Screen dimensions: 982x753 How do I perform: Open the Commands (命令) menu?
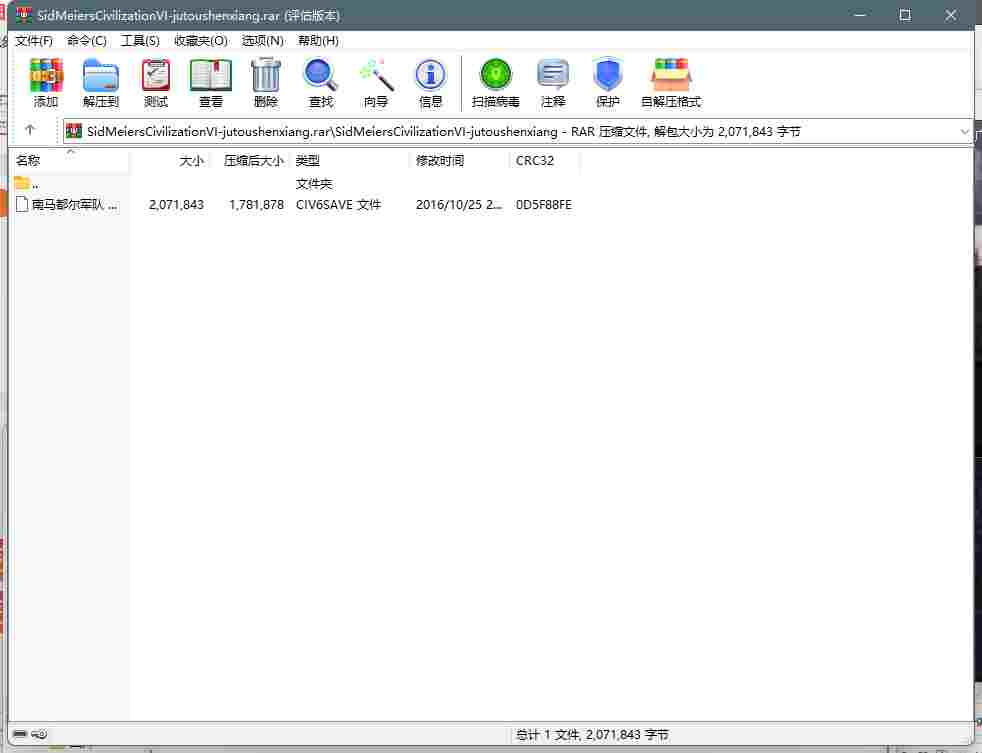(x=86, y=41)
